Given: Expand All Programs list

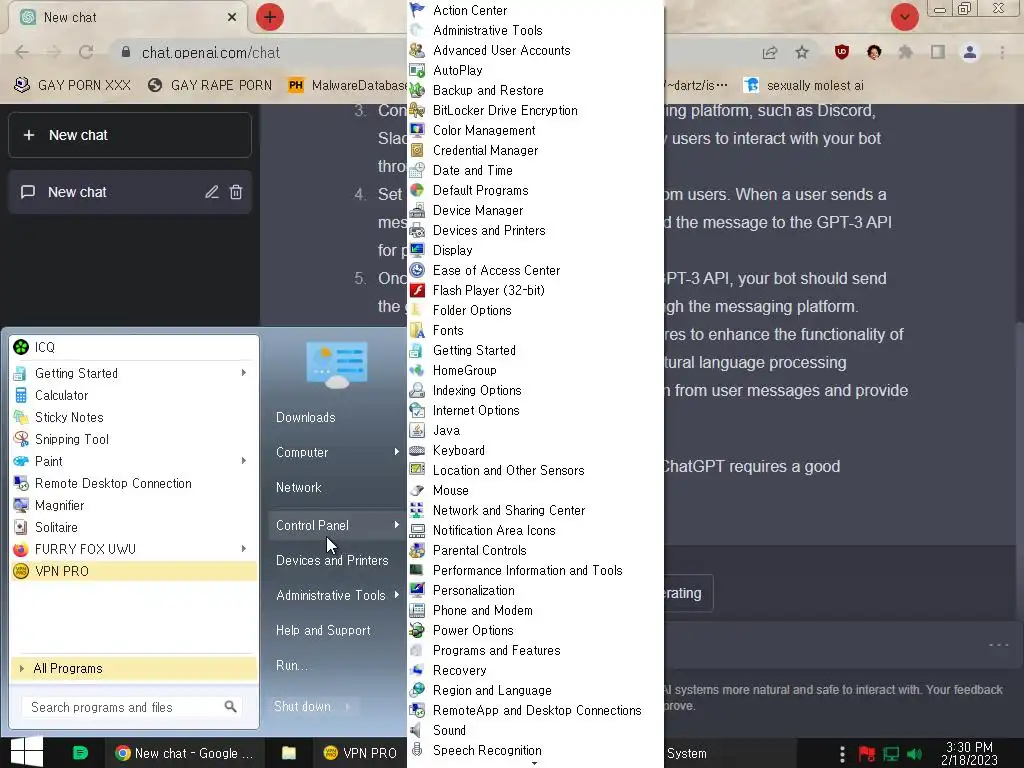Looking at the screenshot, I should click(134, 668).
